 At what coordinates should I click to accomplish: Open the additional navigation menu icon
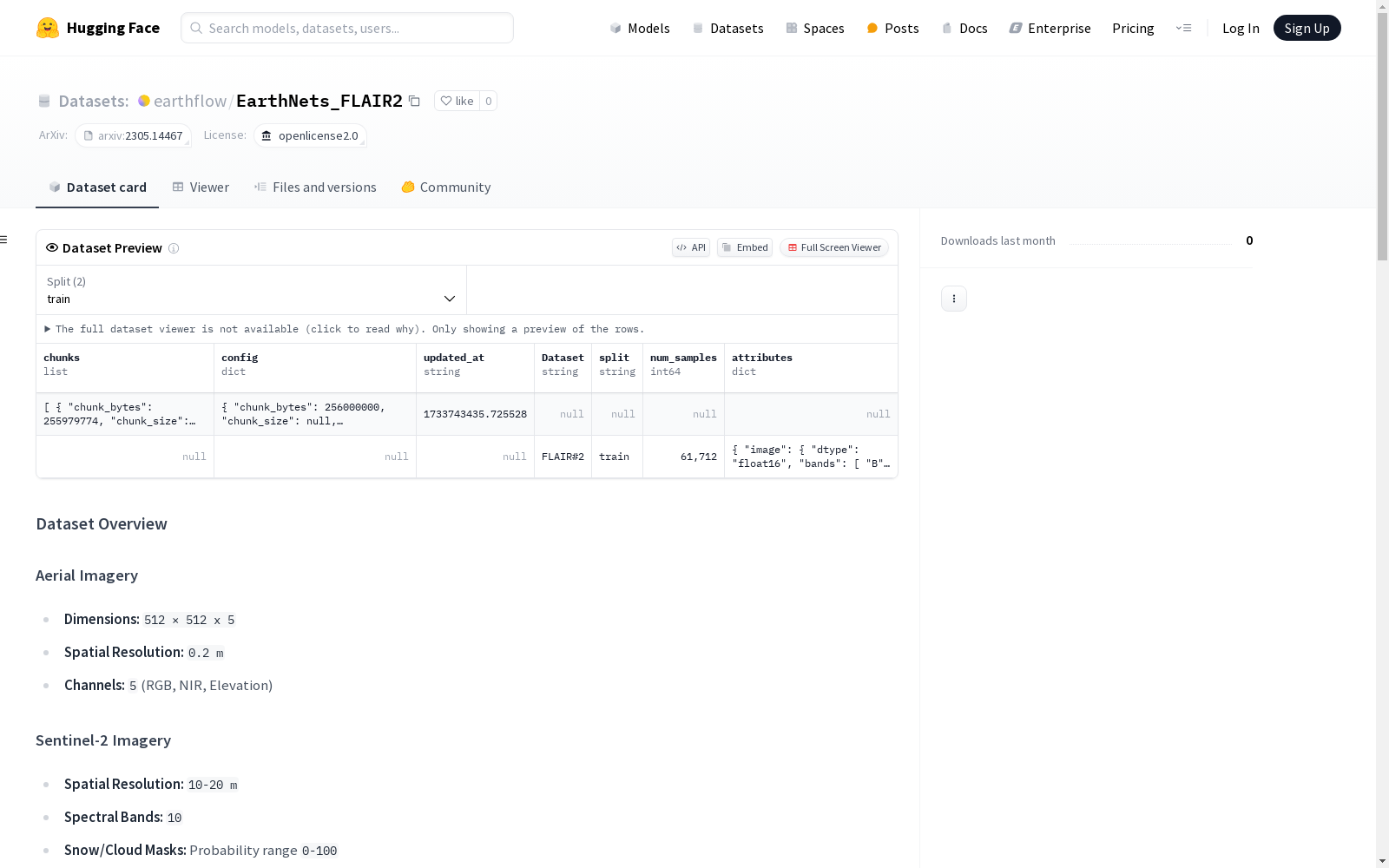point(1183,28)
